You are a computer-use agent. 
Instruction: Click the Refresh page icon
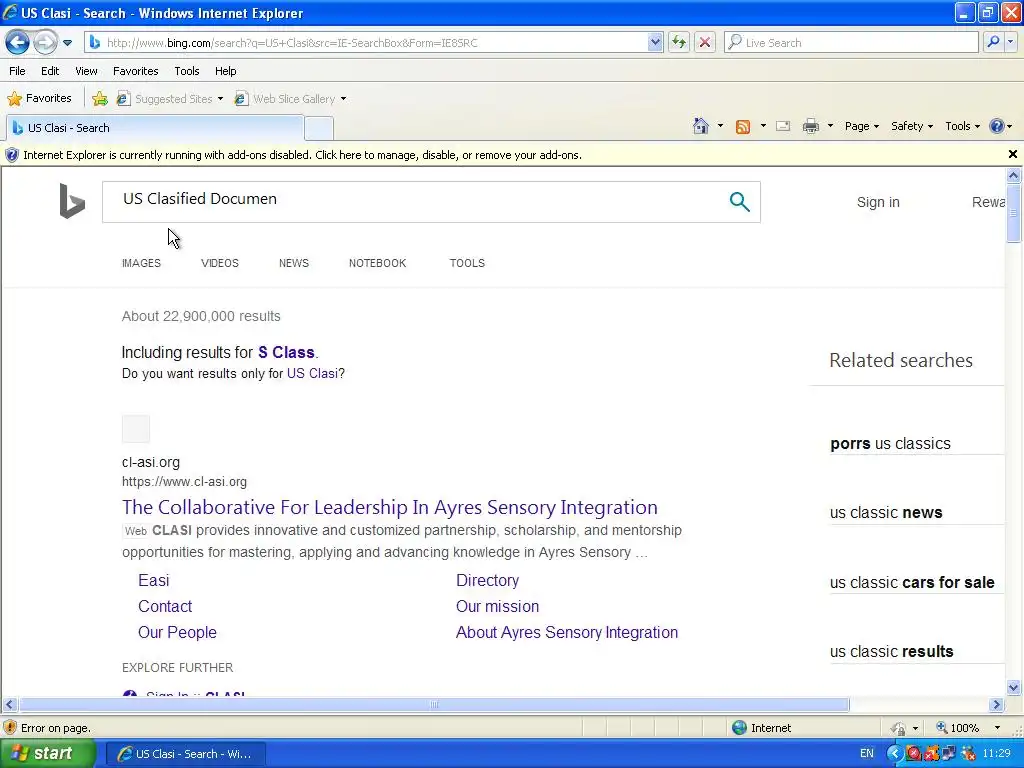point(679,42)
